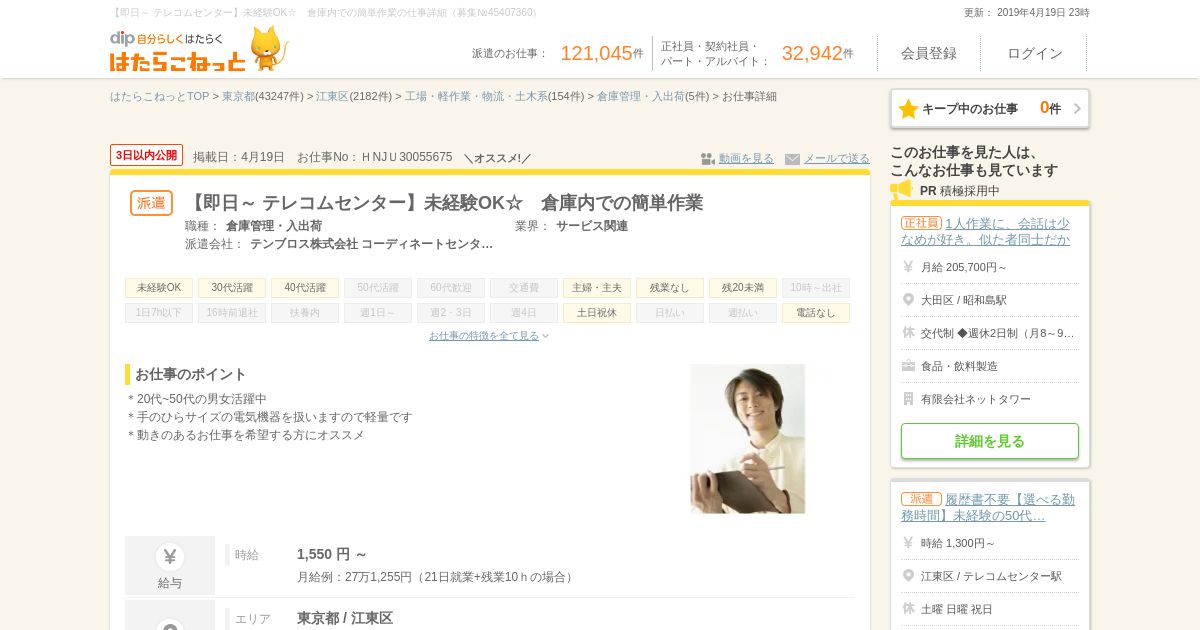Image resolution: width=1200 pixels, height=630 pixels.
Task: Click the 給与 yen circle icon
Action: 170,557
